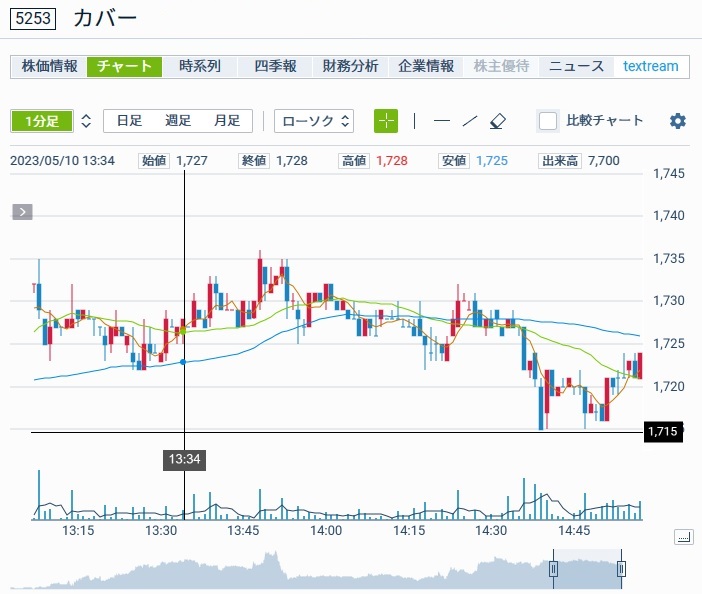The height and width of the screenshot is (594, 702).
Task: Click the left handle of range slider
Action: (x=552, y=569)
